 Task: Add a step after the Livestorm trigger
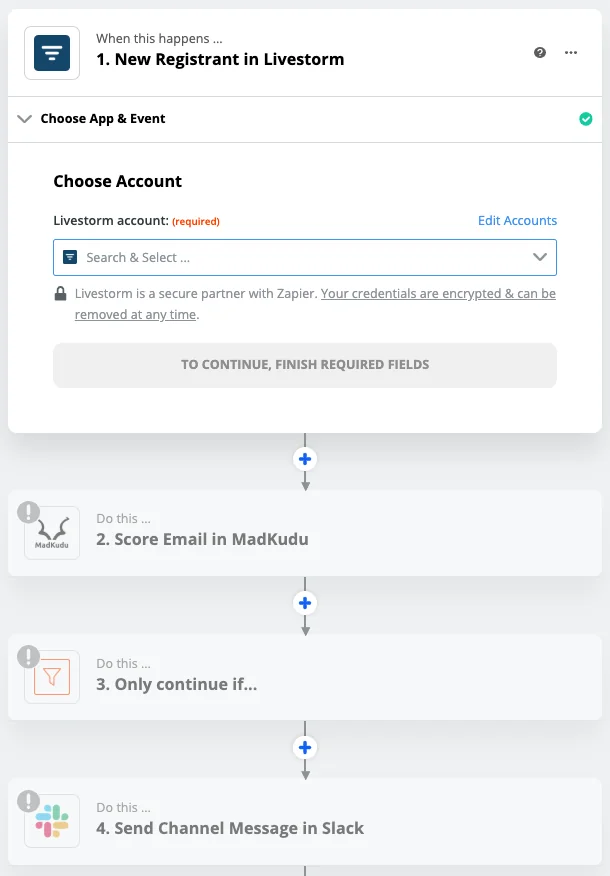click(x=305, y=460)
